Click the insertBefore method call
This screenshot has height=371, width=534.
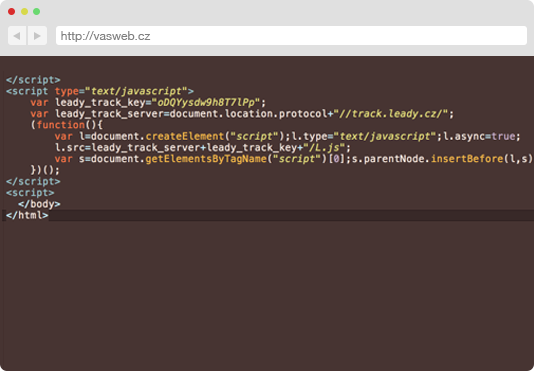point(468,159)
